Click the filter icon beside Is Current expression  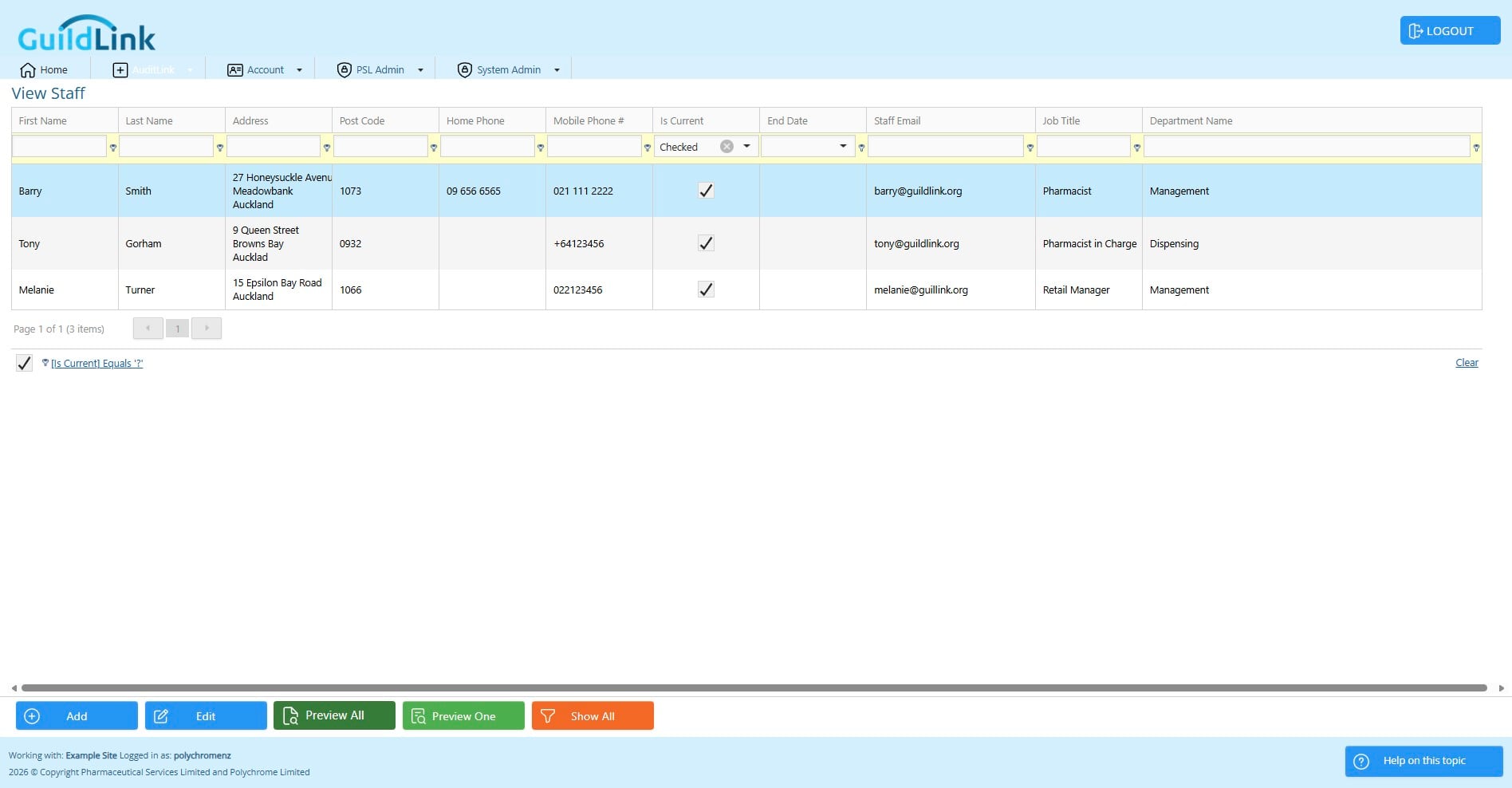(45, 363)
